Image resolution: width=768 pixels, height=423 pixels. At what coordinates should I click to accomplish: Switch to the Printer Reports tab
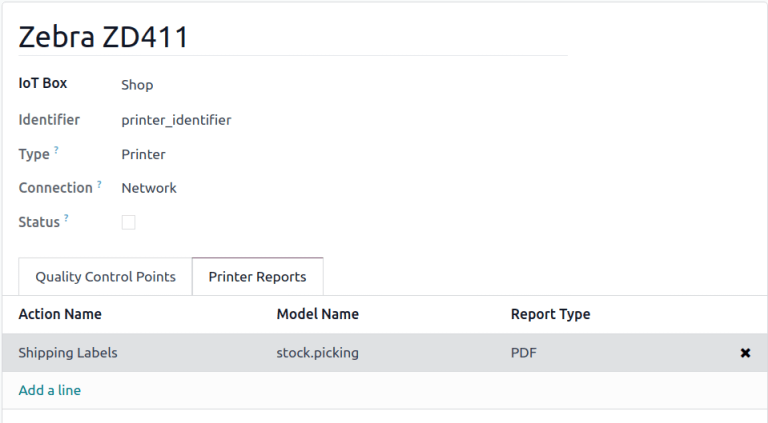click(257, 277)
